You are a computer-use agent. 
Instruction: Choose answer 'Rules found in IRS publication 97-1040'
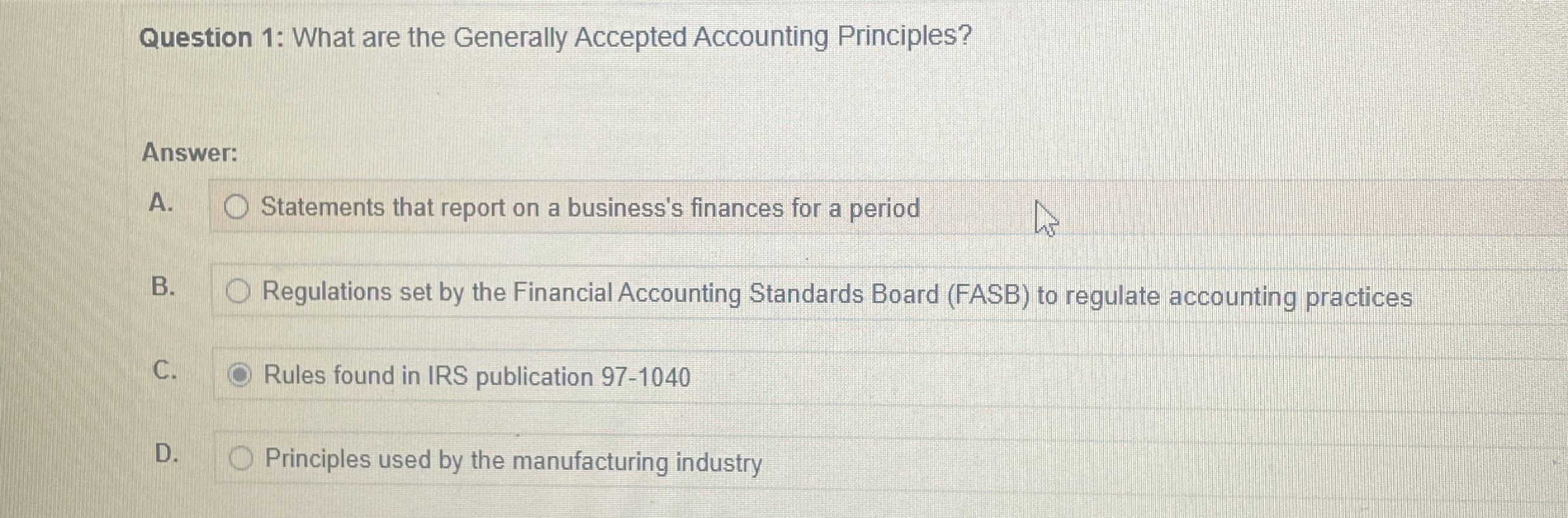tap(477, 376)
